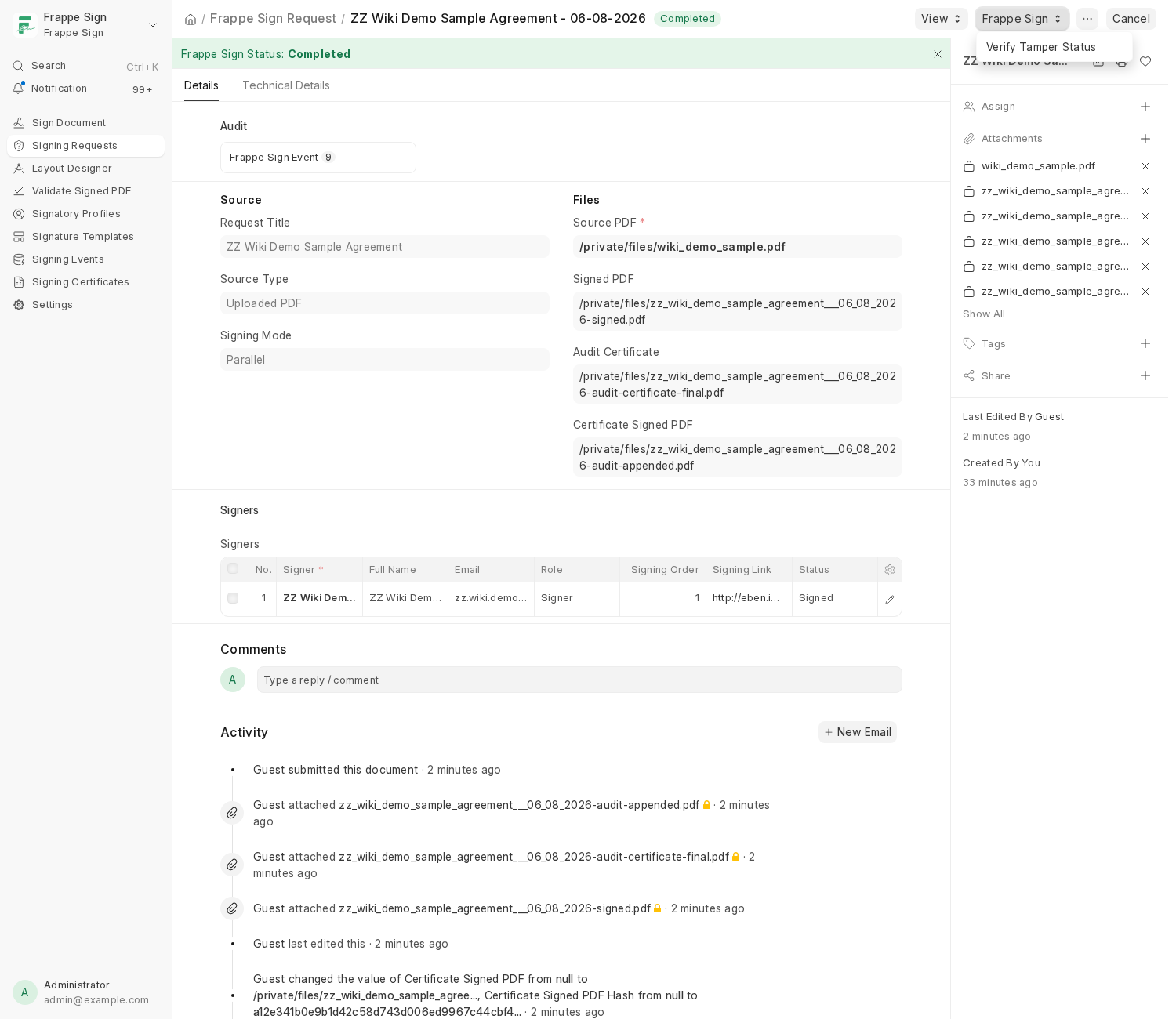1176x1019 pixels.
Task: Click the Frappe Sign app logo
Action: [25, 25]
